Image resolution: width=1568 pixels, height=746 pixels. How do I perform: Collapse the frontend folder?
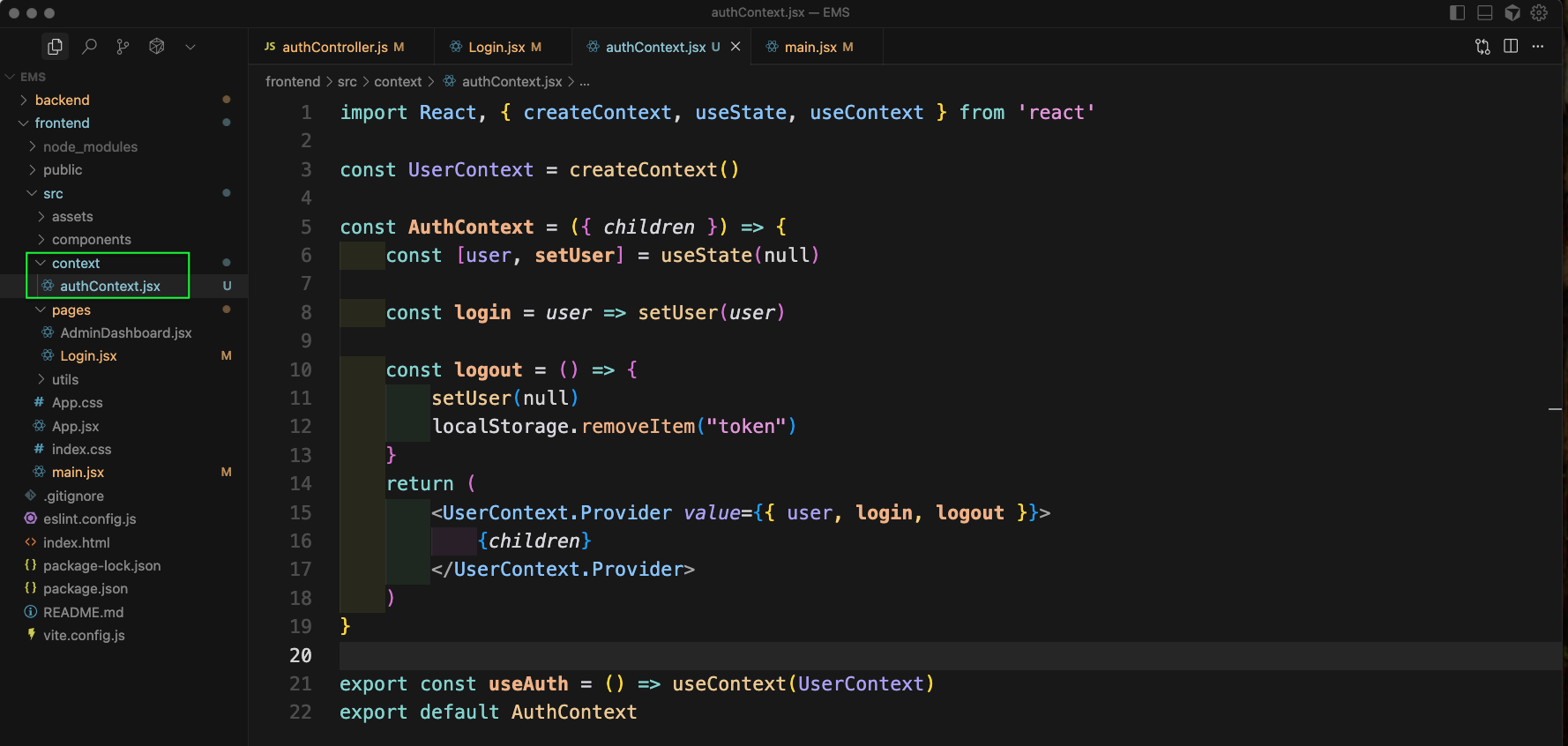coord(24,123)
